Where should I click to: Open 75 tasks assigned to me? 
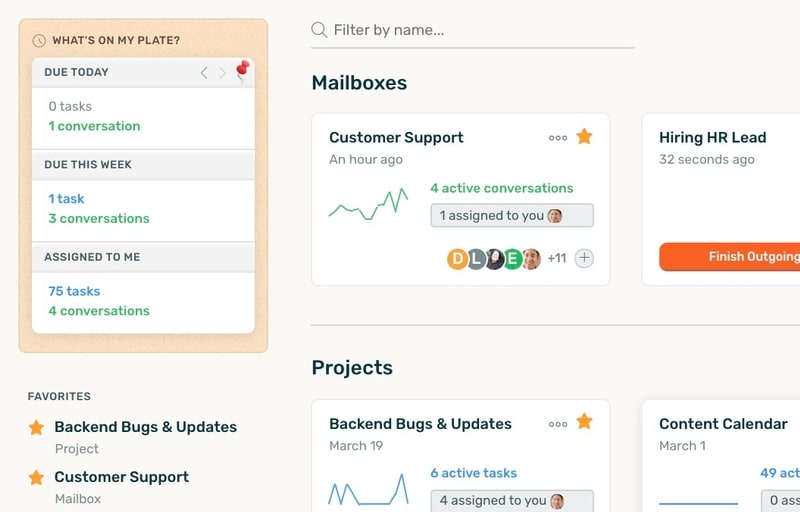point(74,291)
